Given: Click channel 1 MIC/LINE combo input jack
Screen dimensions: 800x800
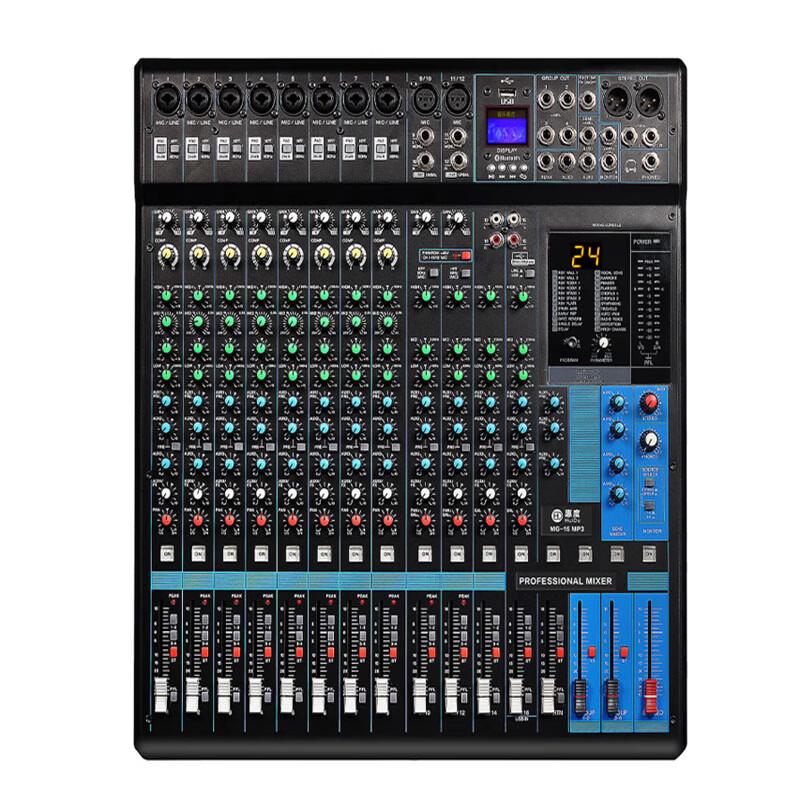Looking at the screenshot, I should click(167, 102).
